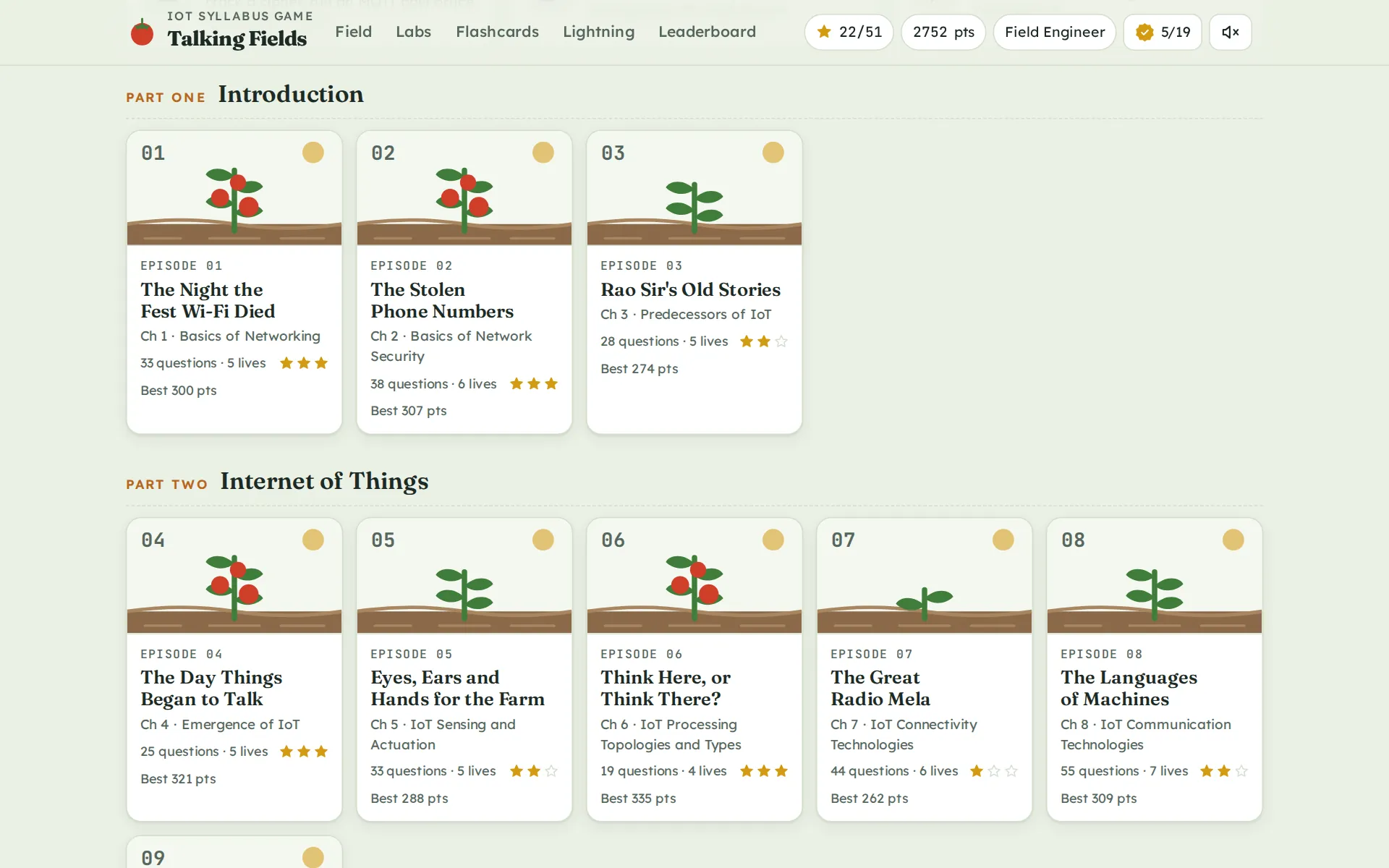1389x868 pixels.
Task: Click the star rating on Episode 04
Action: pos(304,752)
